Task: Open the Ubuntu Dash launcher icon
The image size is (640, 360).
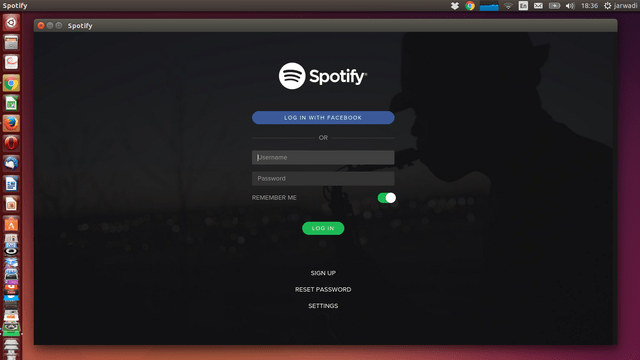Action: (11, 22)
